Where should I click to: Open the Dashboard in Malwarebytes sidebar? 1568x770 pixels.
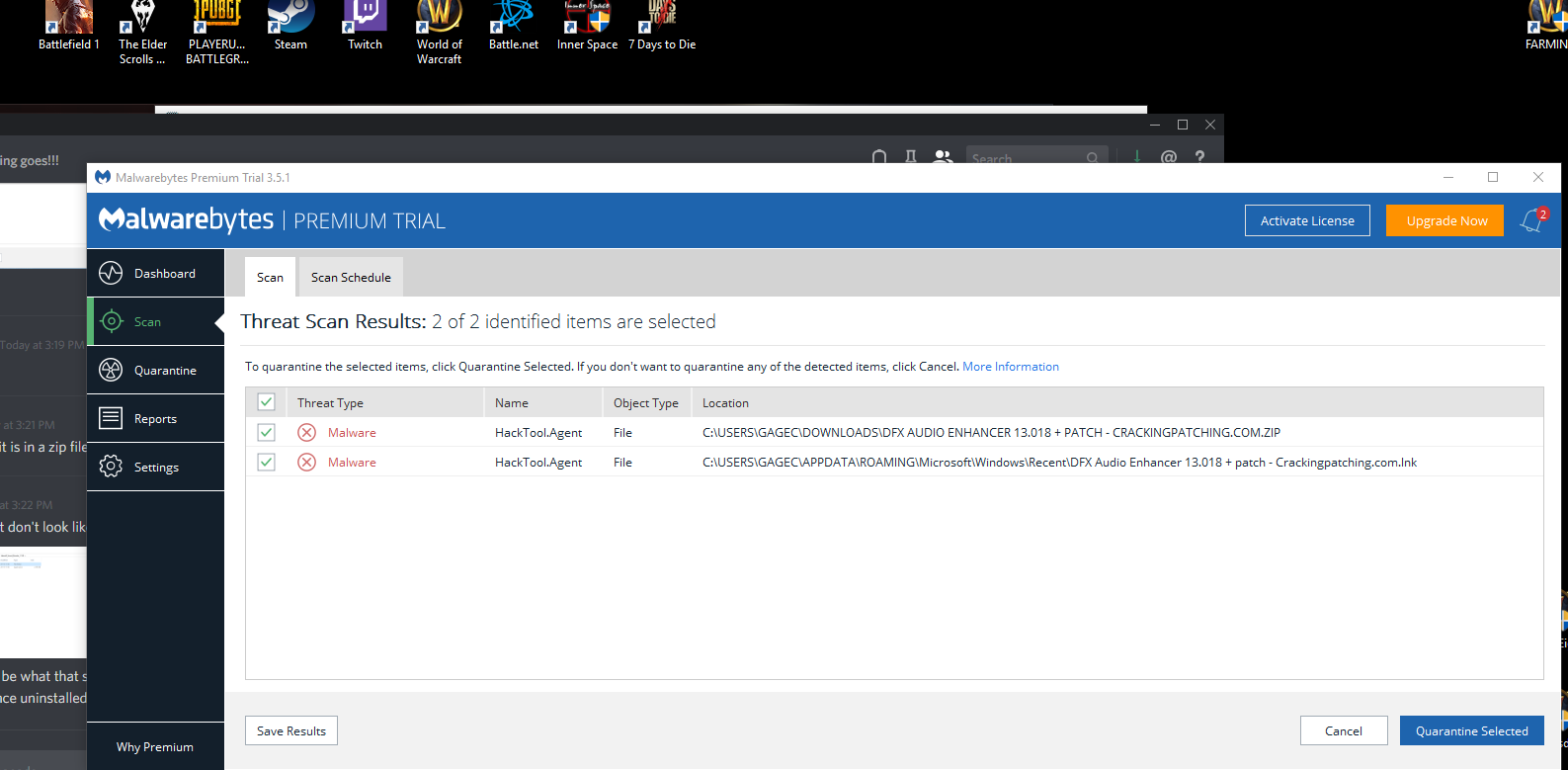click(155, 274)
